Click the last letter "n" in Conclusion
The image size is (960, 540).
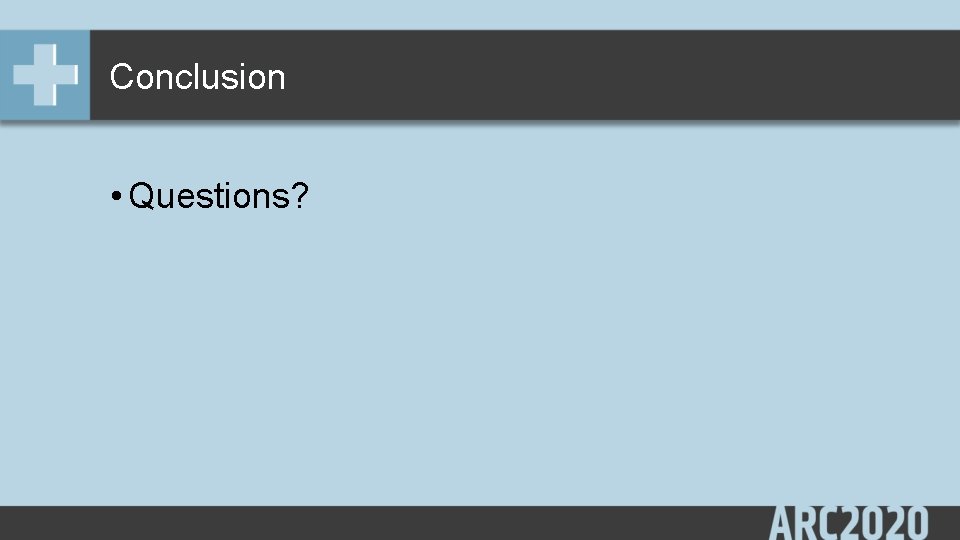pyautogui.click(x=277, y=81)
